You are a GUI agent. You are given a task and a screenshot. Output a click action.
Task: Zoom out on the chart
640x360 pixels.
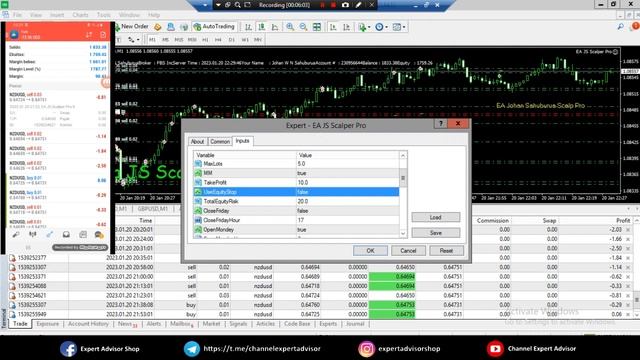(x=303, y=27)
